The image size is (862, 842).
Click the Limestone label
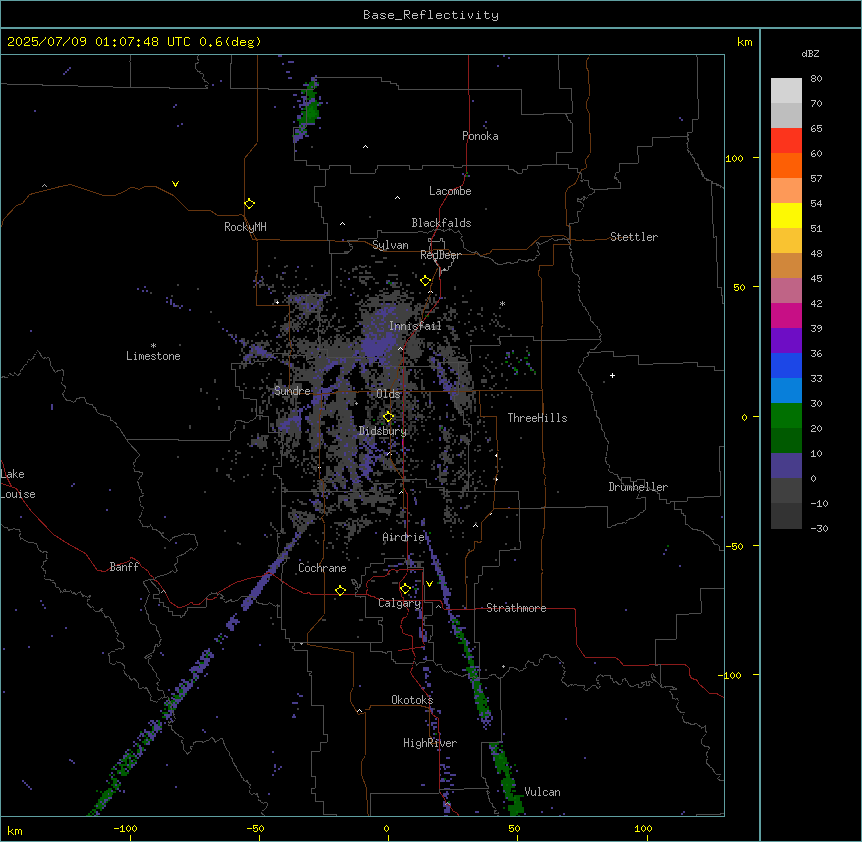(153, 356)
